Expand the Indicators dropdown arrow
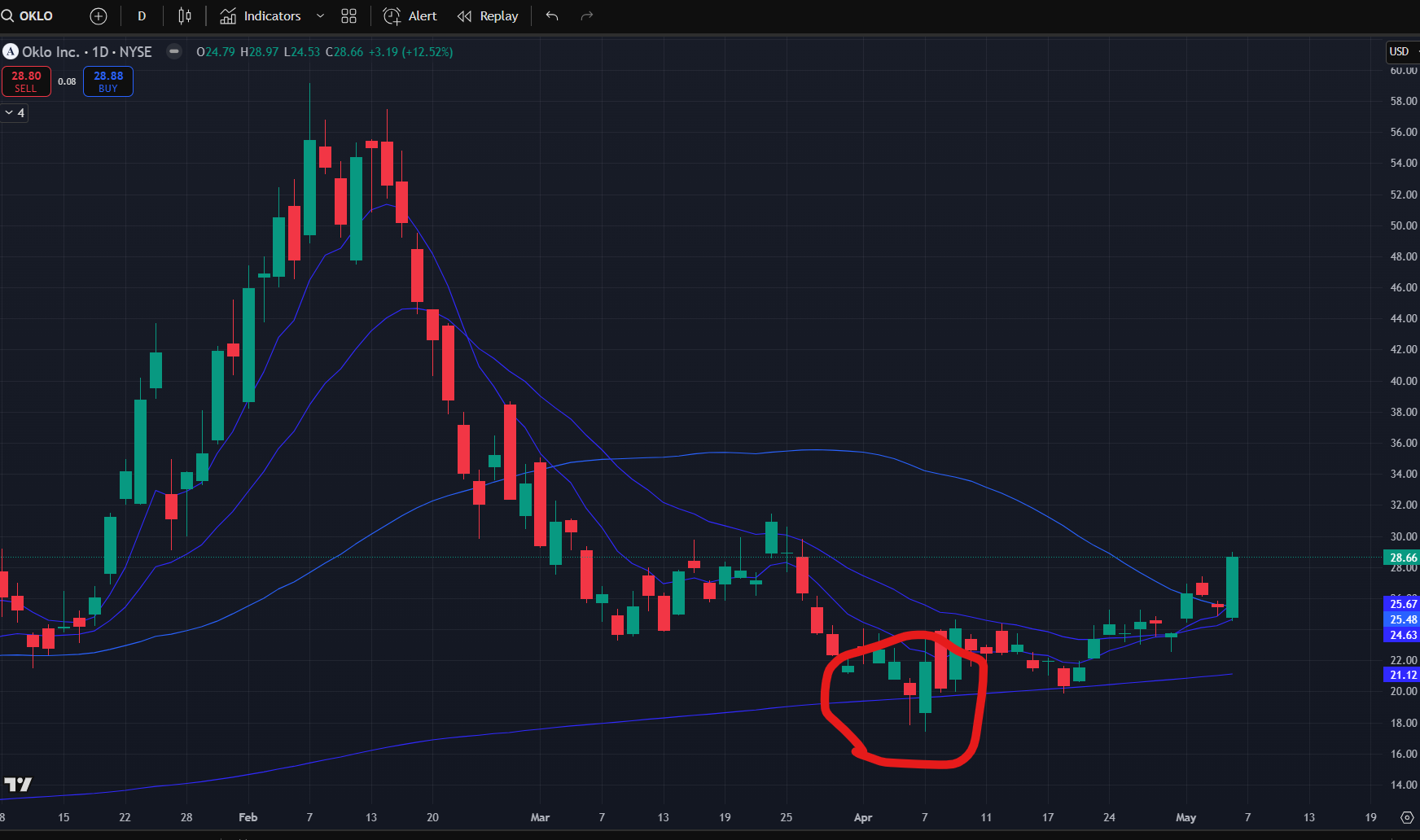1420x840 pixels. point(320,15)
